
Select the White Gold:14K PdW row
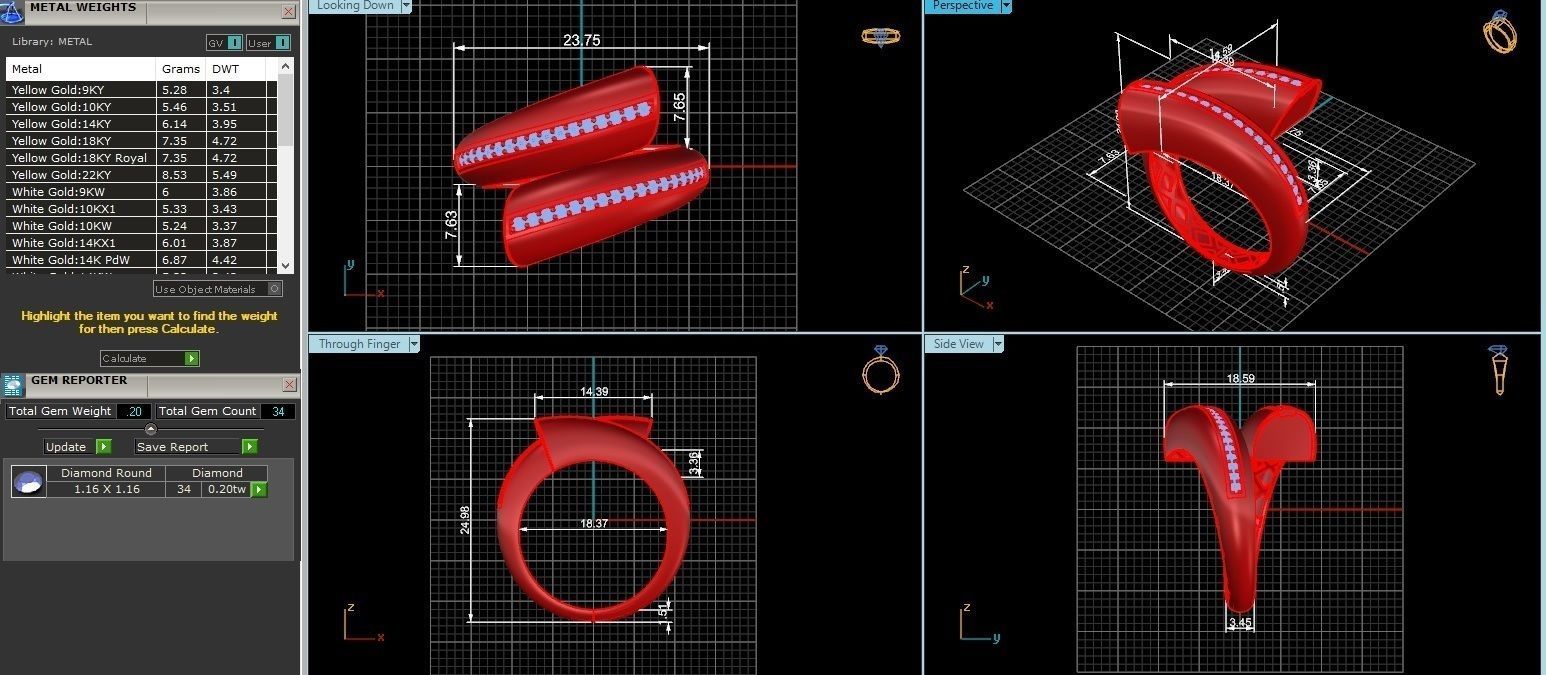click(142, 260)
